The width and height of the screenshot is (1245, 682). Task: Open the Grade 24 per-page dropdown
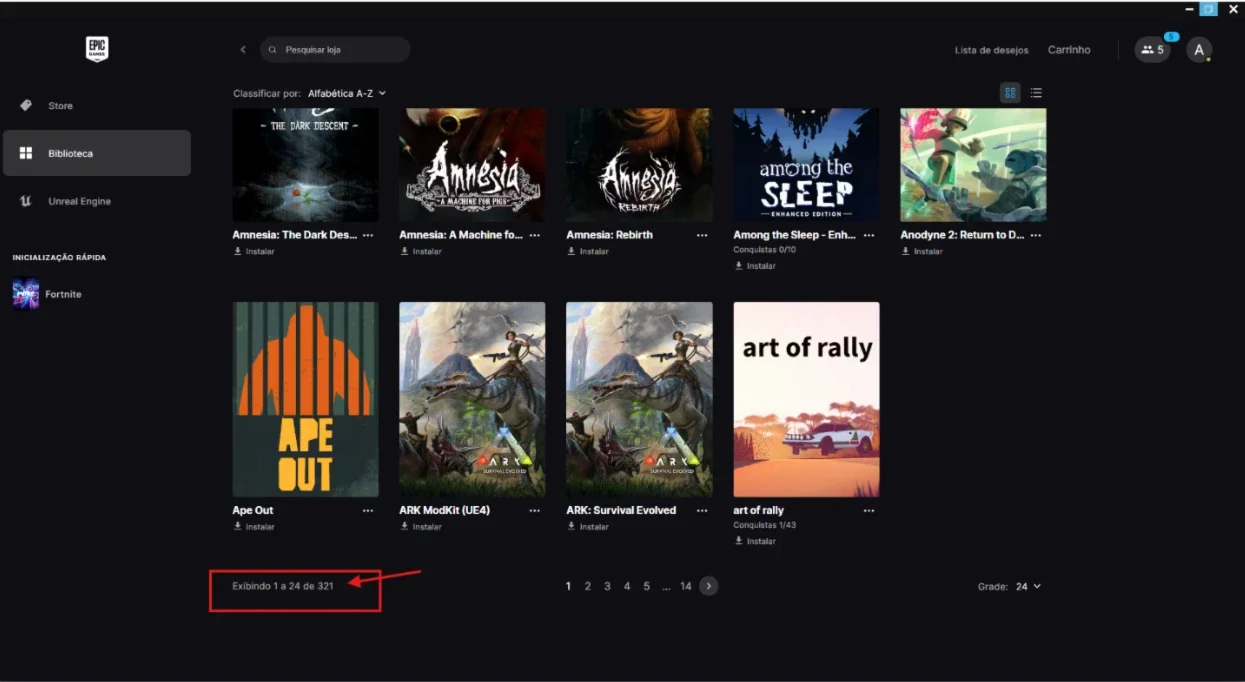[x=1028, y=586]
